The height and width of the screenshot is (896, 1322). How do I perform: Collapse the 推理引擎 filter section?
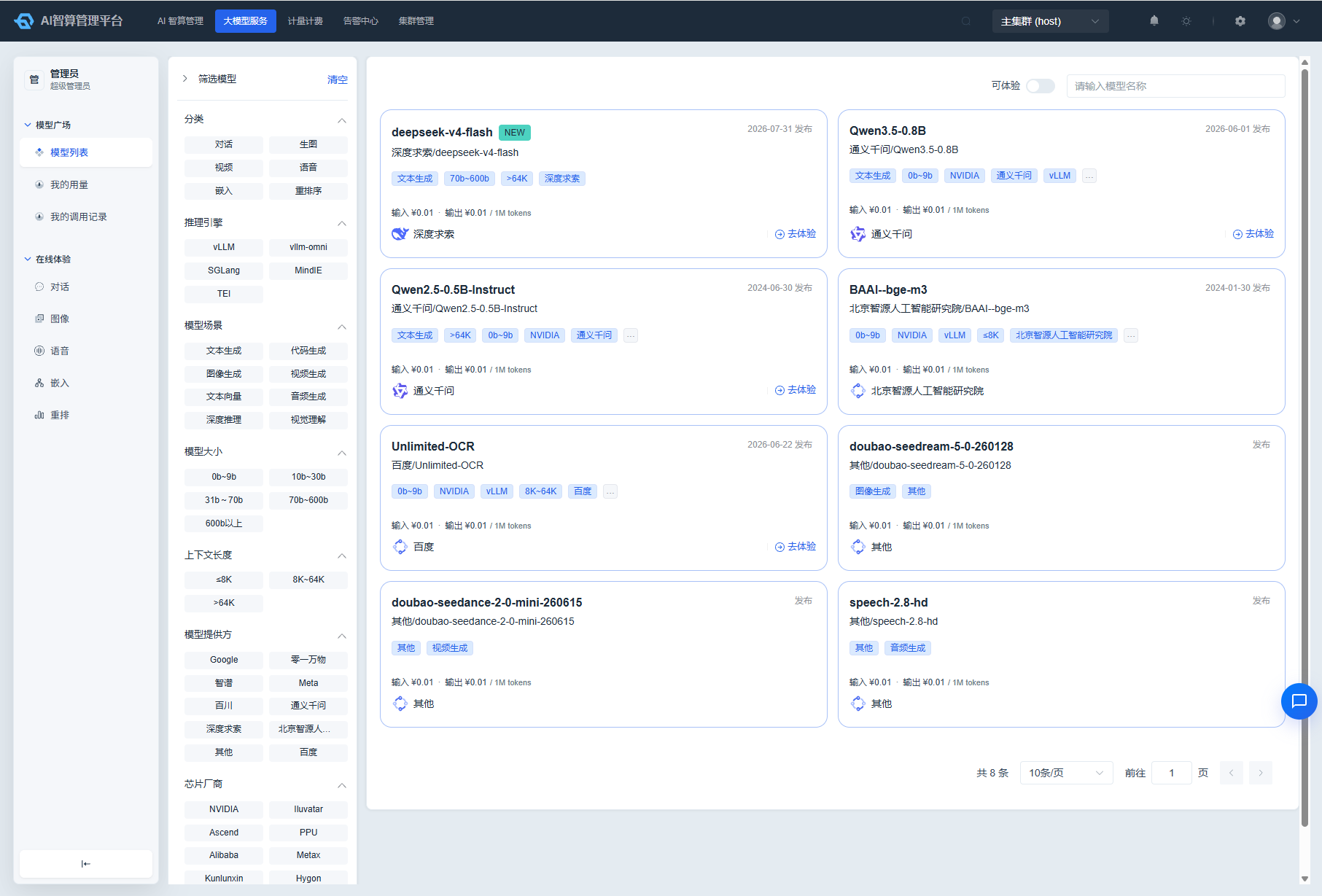pyautogui.click(x=342, y=223)
